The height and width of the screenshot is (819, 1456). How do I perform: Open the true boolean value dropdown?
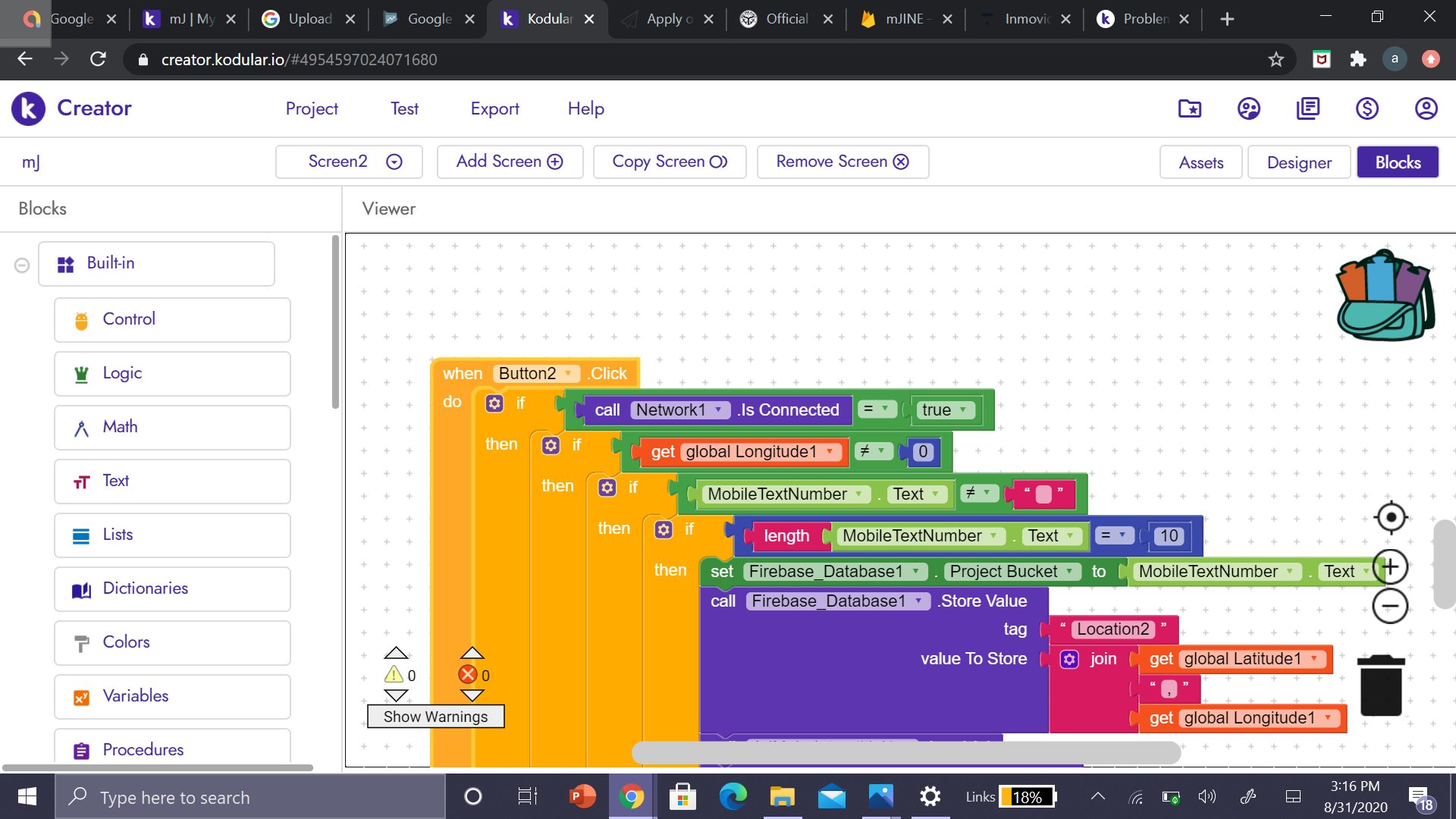point(945,410)
